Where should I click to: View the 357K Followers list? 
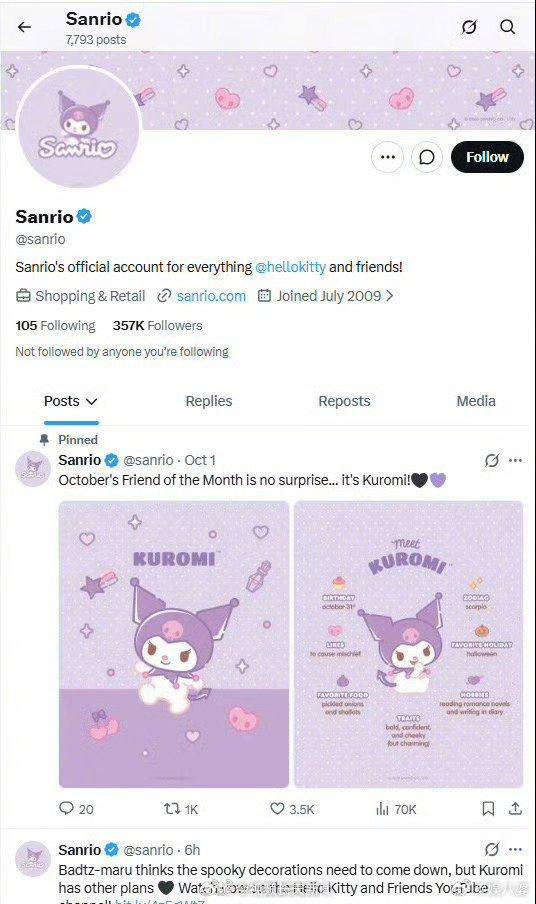[x=157, y=326]
